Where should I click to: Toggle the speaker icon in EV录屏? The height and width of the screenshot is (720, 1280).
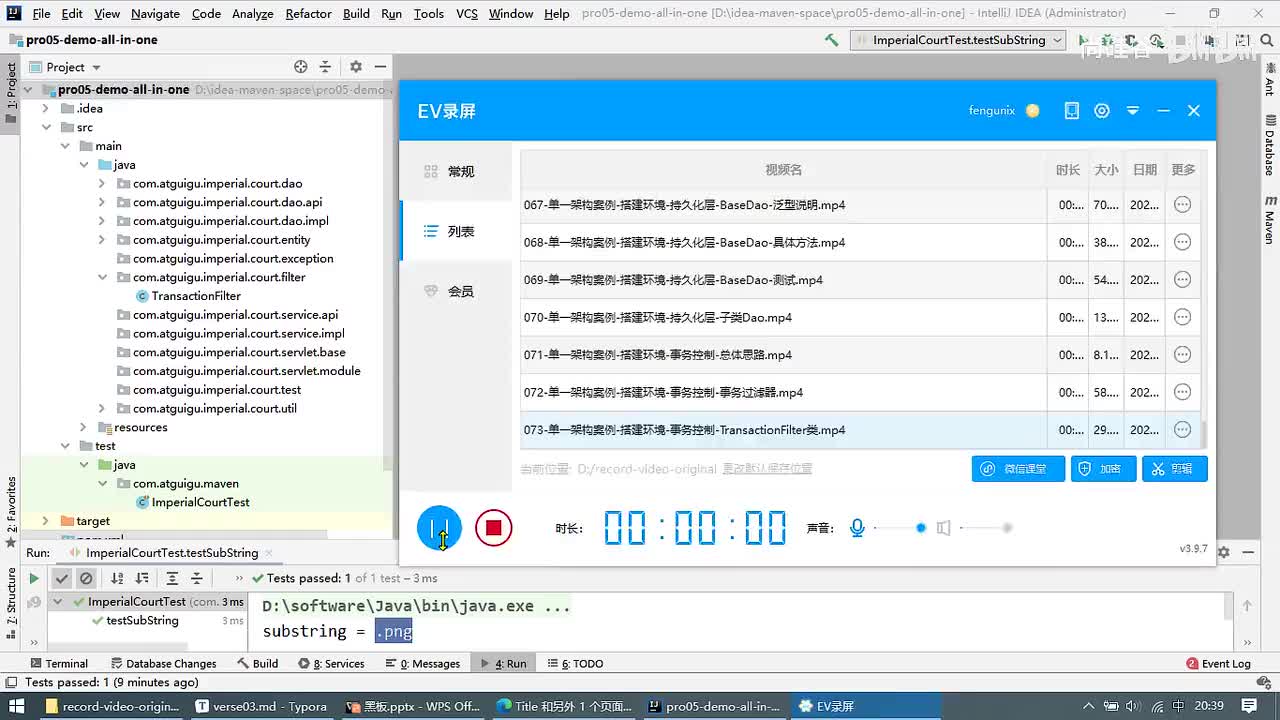943,528
